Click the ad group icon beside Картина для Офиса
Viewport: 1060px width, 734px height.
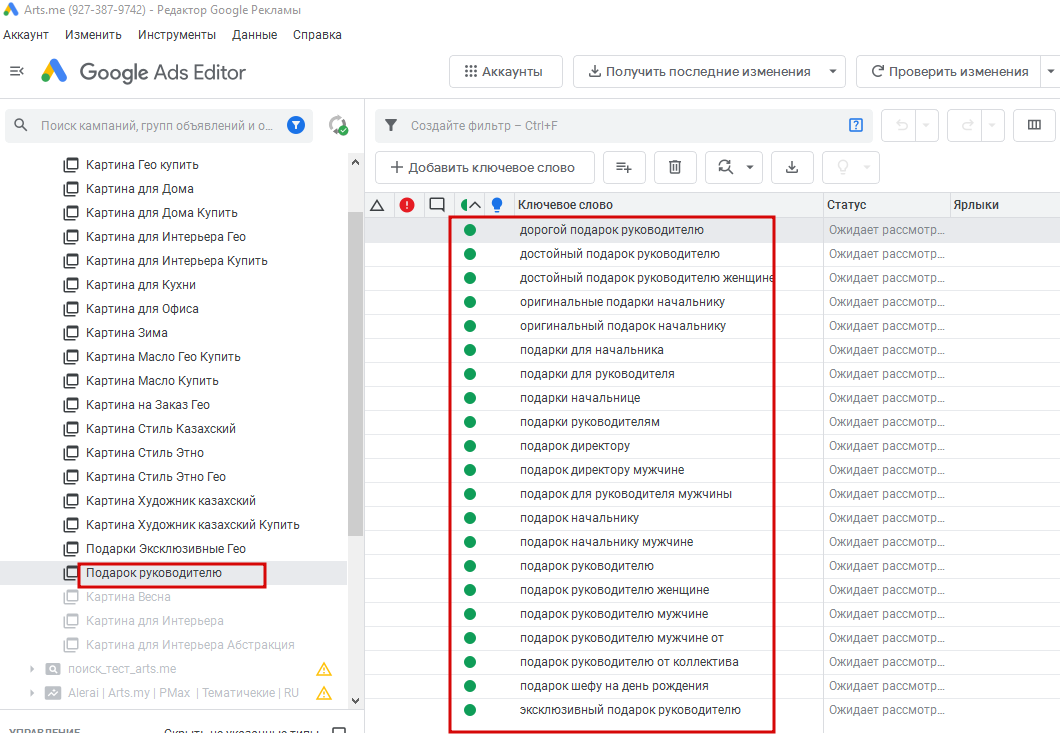(71, 309)
